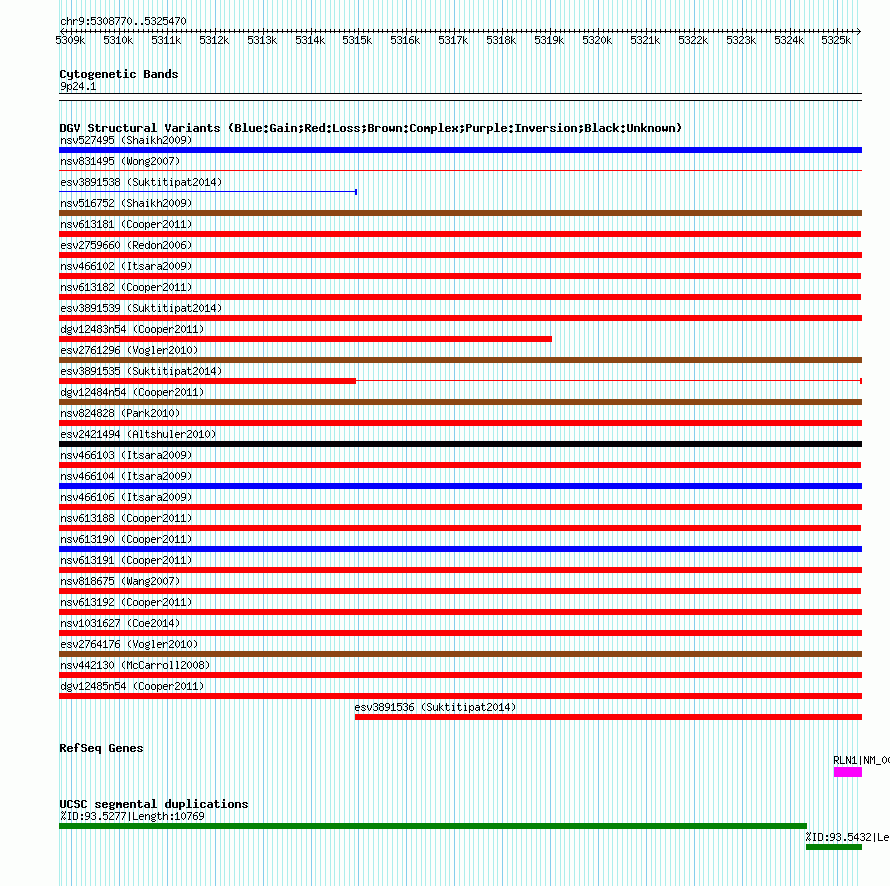Click the Cytogenetic Bands track title
890x886 pixels.
click(119, 74)
